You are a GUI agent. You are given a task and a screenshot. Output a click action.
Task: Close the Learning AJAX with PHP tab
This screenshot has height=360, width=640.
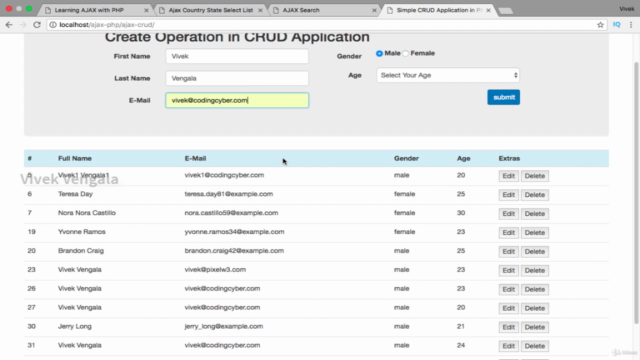click(146, 10)
